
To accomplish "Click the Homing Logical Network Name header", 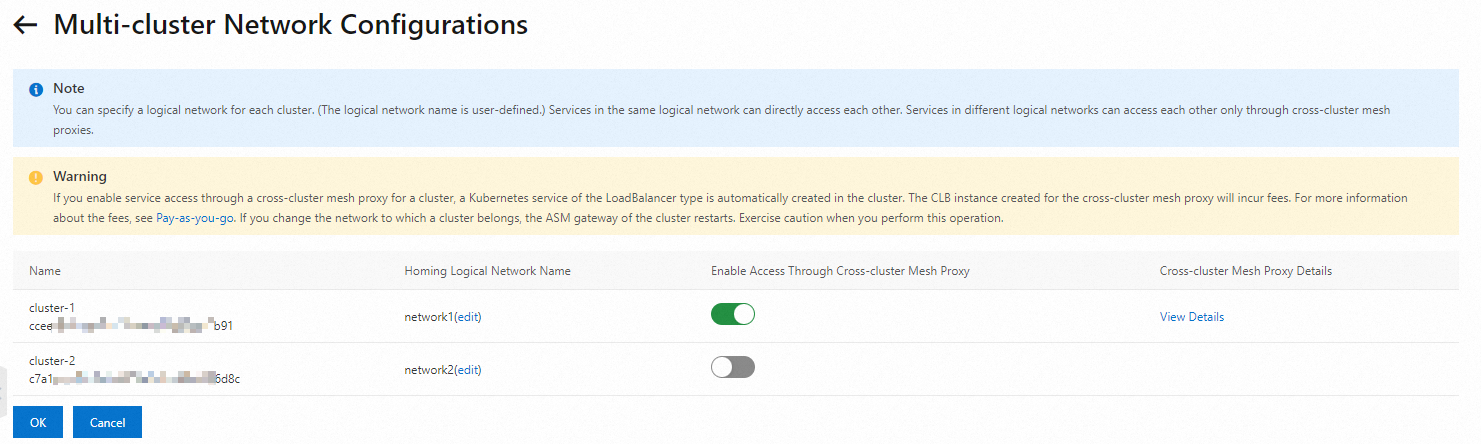I will [488, 271].
